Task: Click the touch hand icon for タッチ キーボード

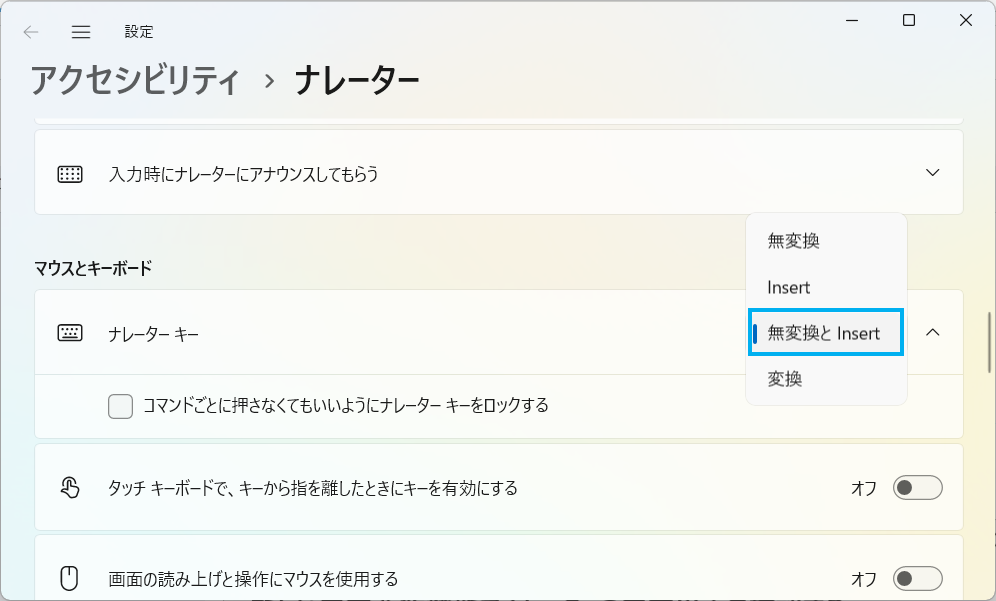Action: [70, 488]
